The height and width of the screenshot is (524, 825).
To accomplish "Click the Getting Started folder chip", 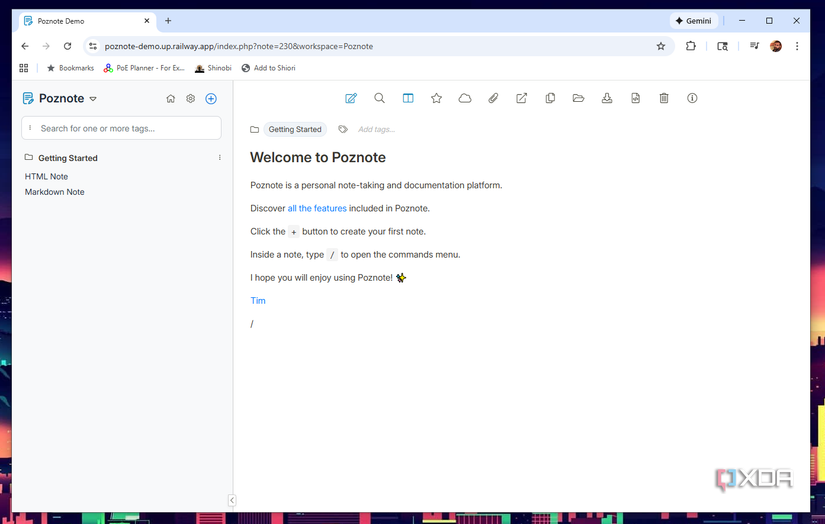I will pos(295,129).
